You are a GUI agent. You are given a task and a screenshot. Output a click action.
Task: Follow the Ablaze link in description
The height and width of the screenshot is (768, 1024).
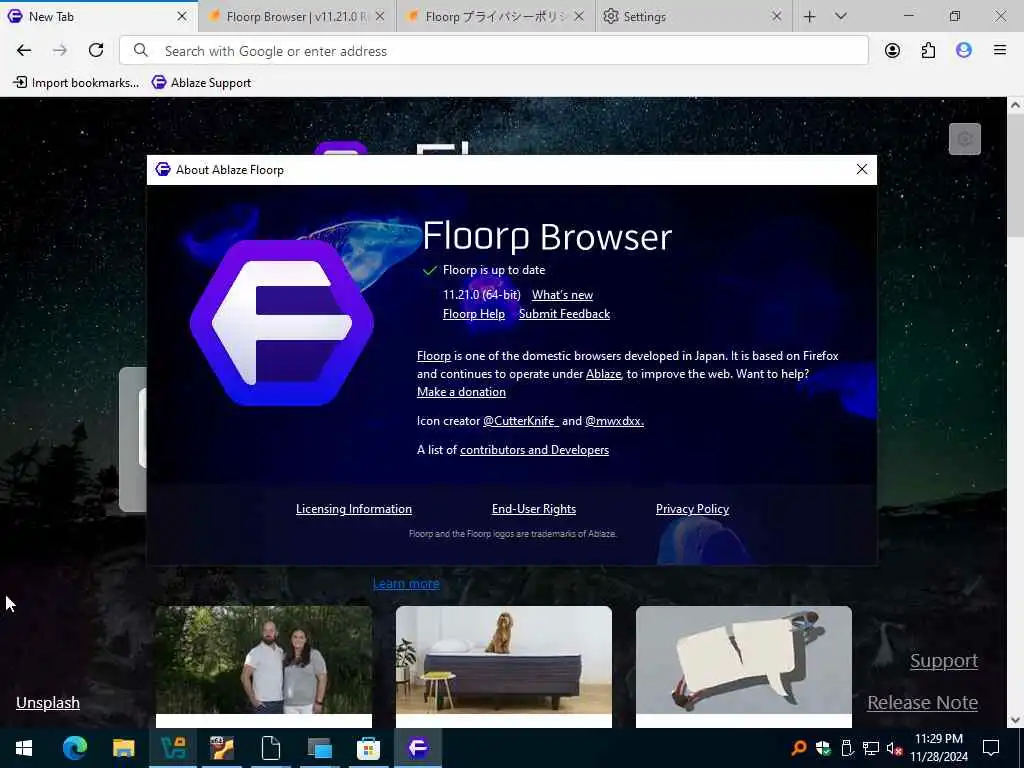603,374
